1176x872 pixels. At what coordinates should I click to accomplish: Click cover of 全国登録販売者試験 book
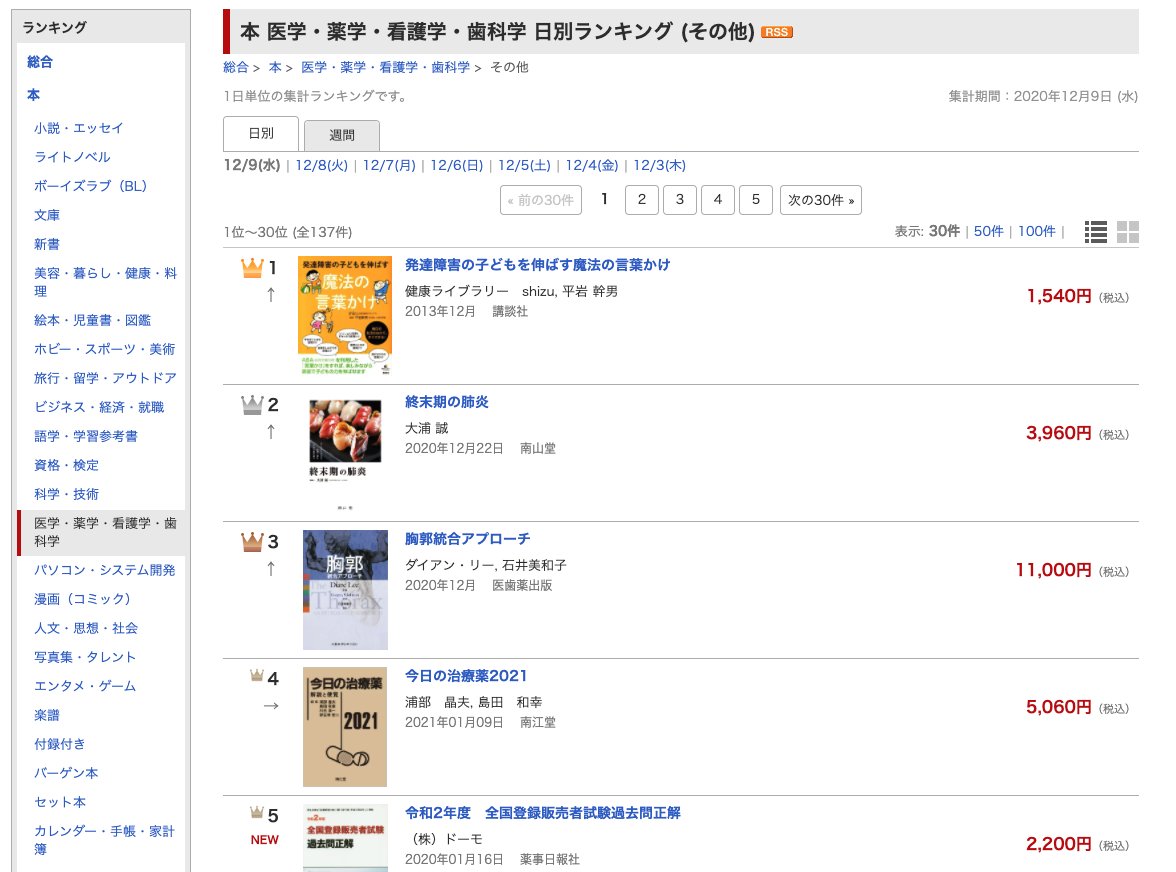tap(346, 838)
